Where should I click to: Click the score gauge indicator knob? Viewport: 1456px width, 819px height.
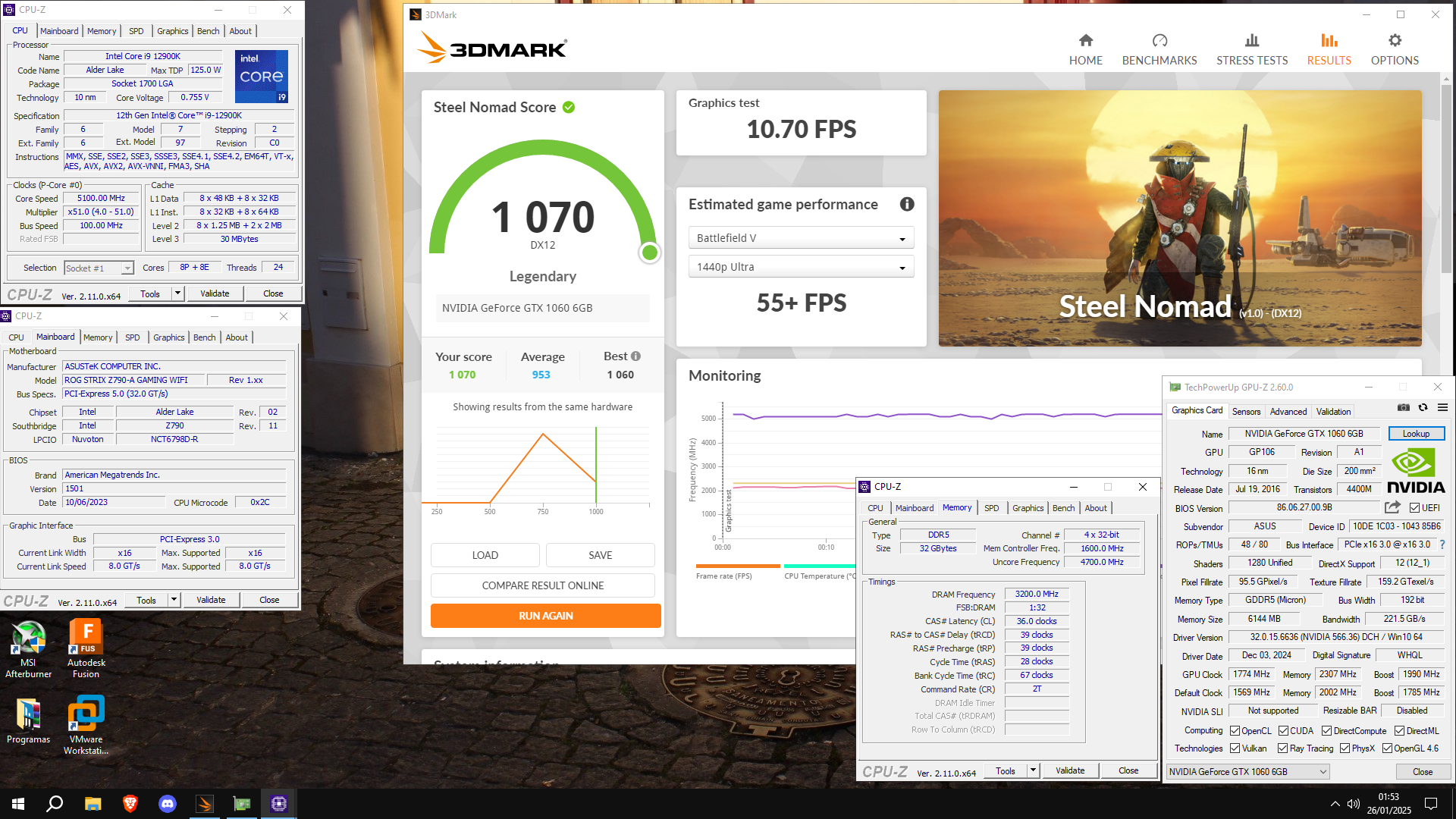(x=649, y=253)
